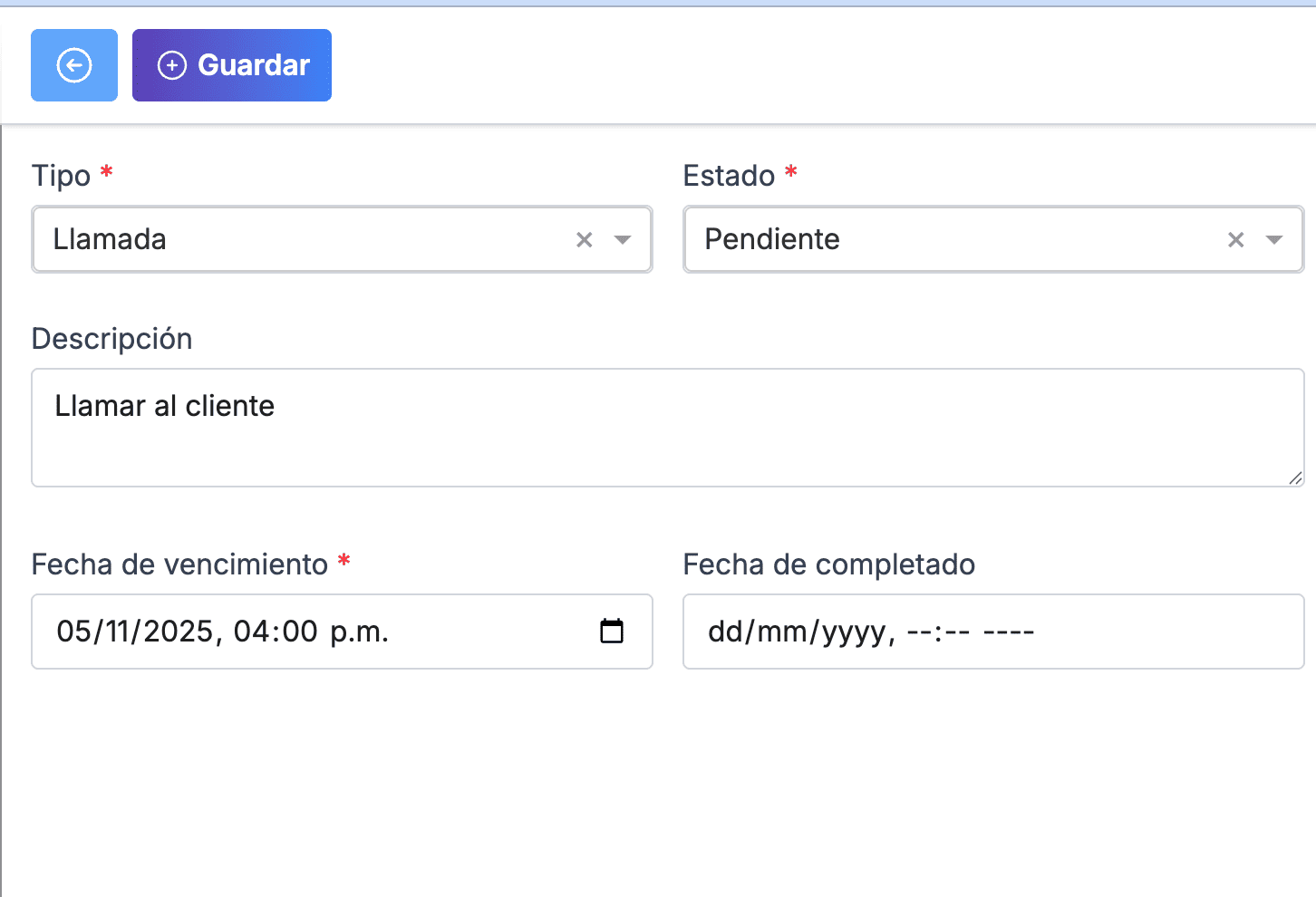Click the plus-circle icon on Guardar button
This screenshot has width=1316, height=897.
click(171, 64)
